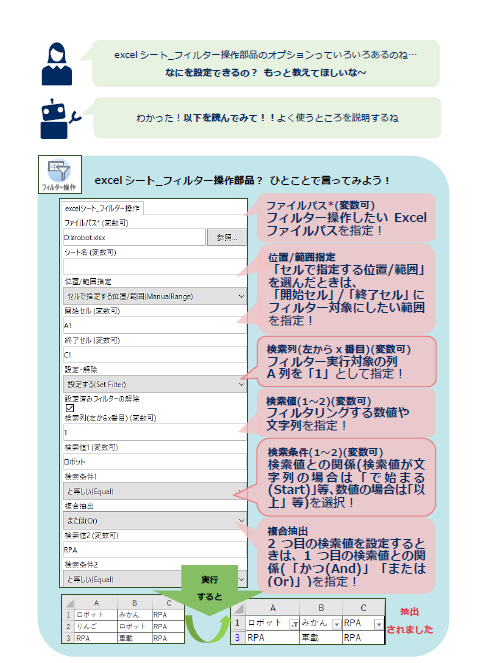Click filter arrow on result column B みかん
487x663 pixels.
pos(337,624)
